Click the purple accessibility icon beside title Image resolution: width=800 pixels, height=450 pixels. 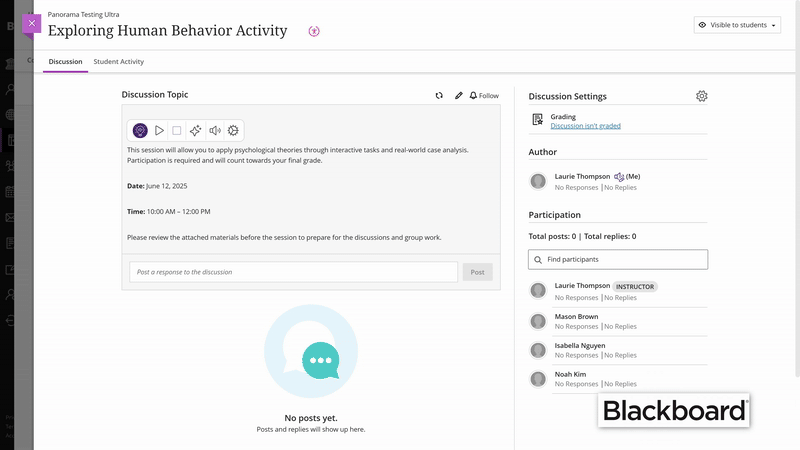(x=314, y=31)
